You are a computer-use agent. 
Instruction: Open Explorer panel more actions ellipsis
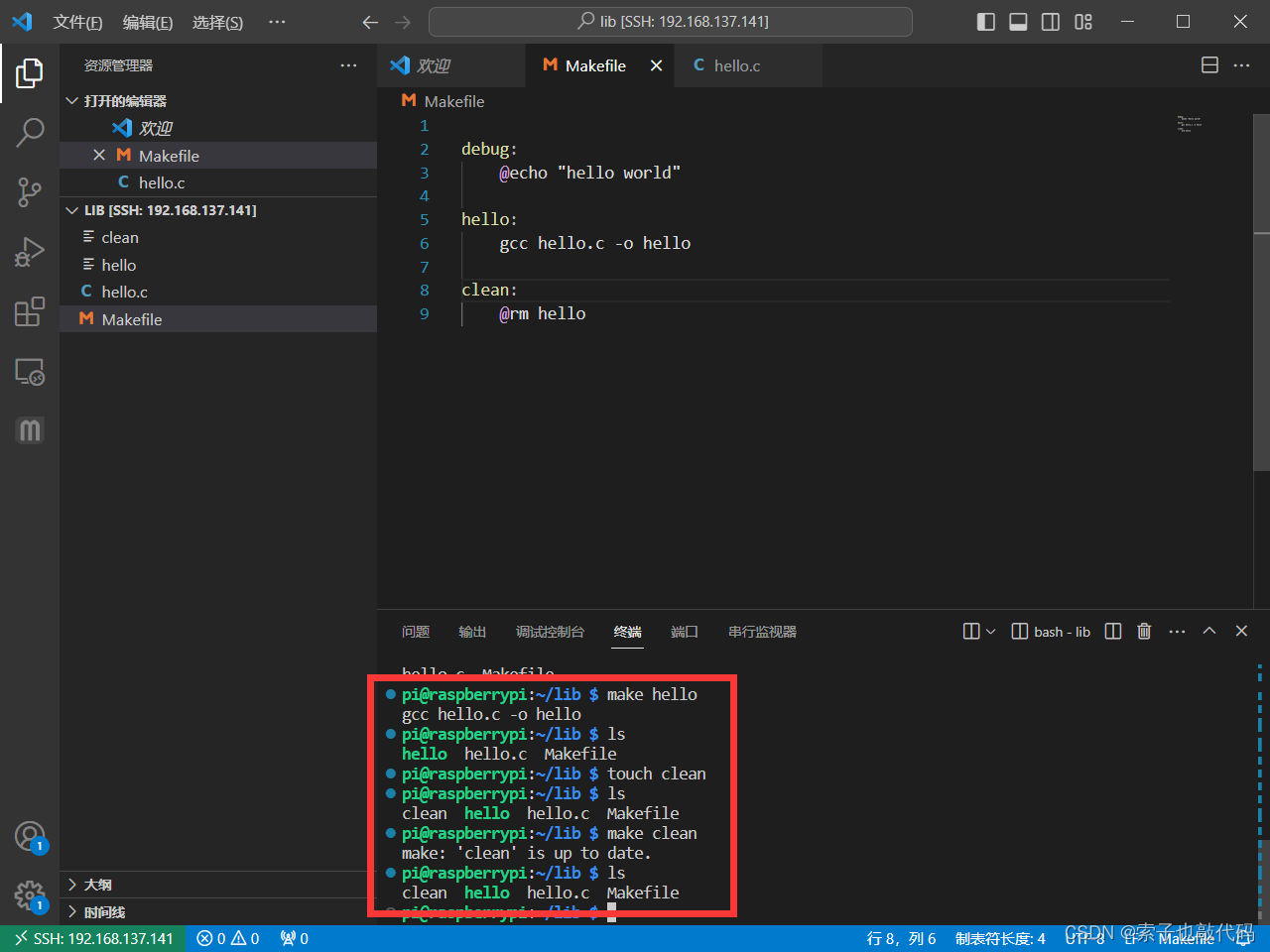(348, 65)
